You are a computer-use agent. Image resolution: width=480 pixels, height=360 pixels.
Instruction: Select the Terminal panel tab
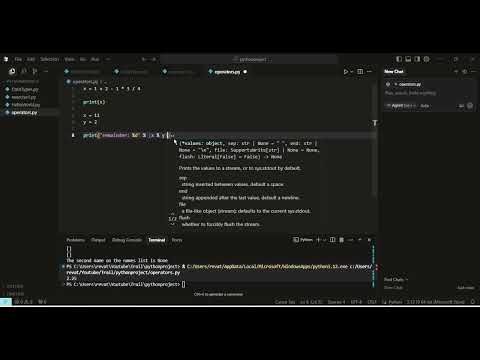point(157,240)
